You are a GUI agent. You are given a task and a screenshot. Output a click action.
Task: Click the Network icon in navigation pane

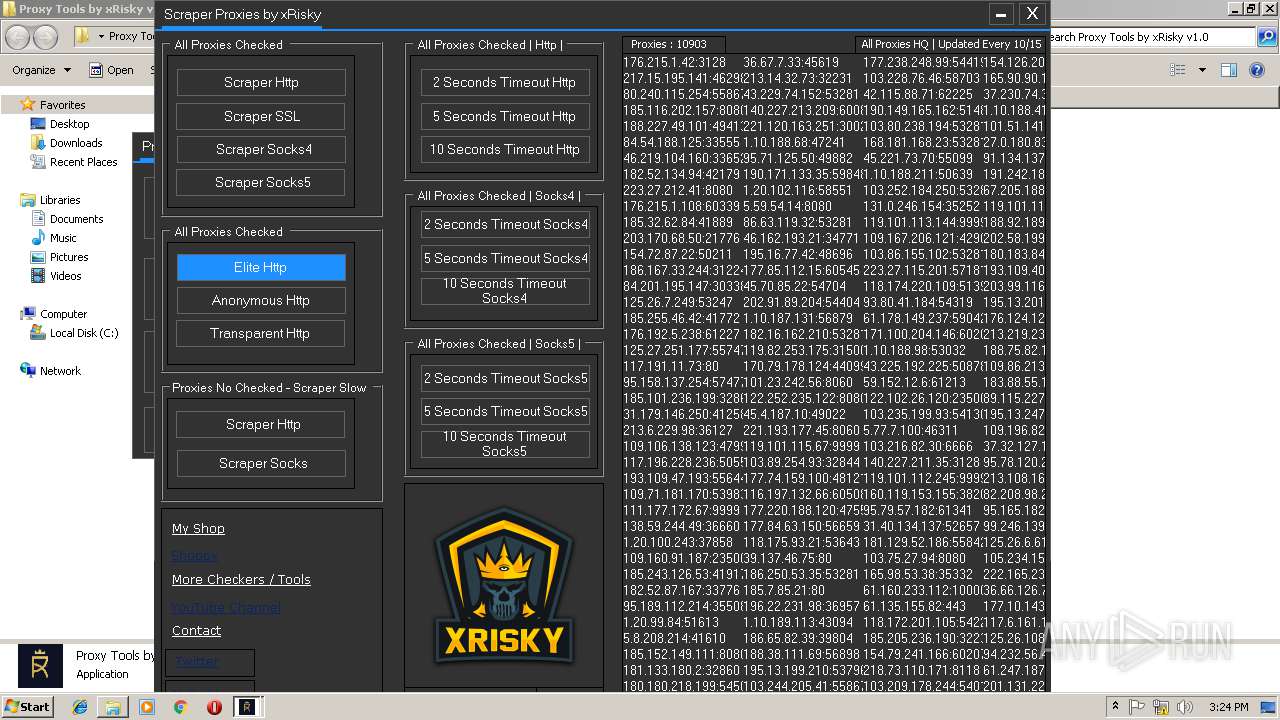[x=28, y=371]
